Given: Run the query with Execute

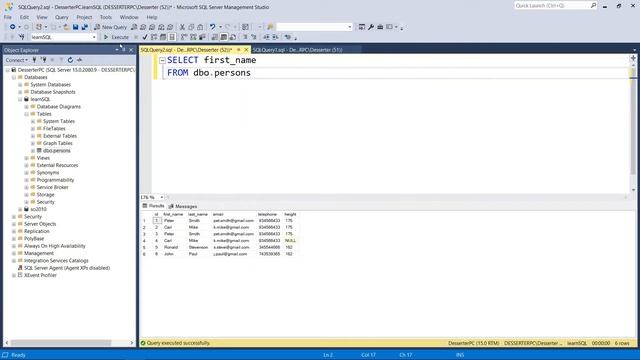Looking at the screenshot, I should tap(116, 37).
